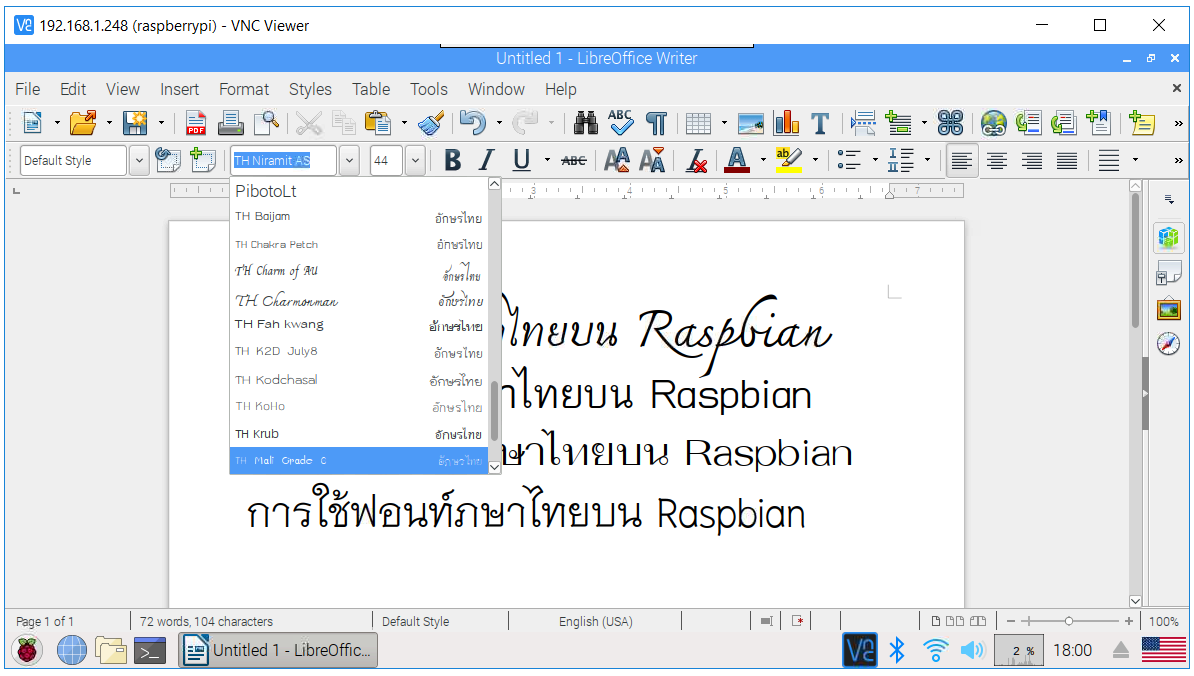The height and width of the screenshot is (676, 1194).
Task: Apply the highlighting color
Action: click(x=789, y=160)
